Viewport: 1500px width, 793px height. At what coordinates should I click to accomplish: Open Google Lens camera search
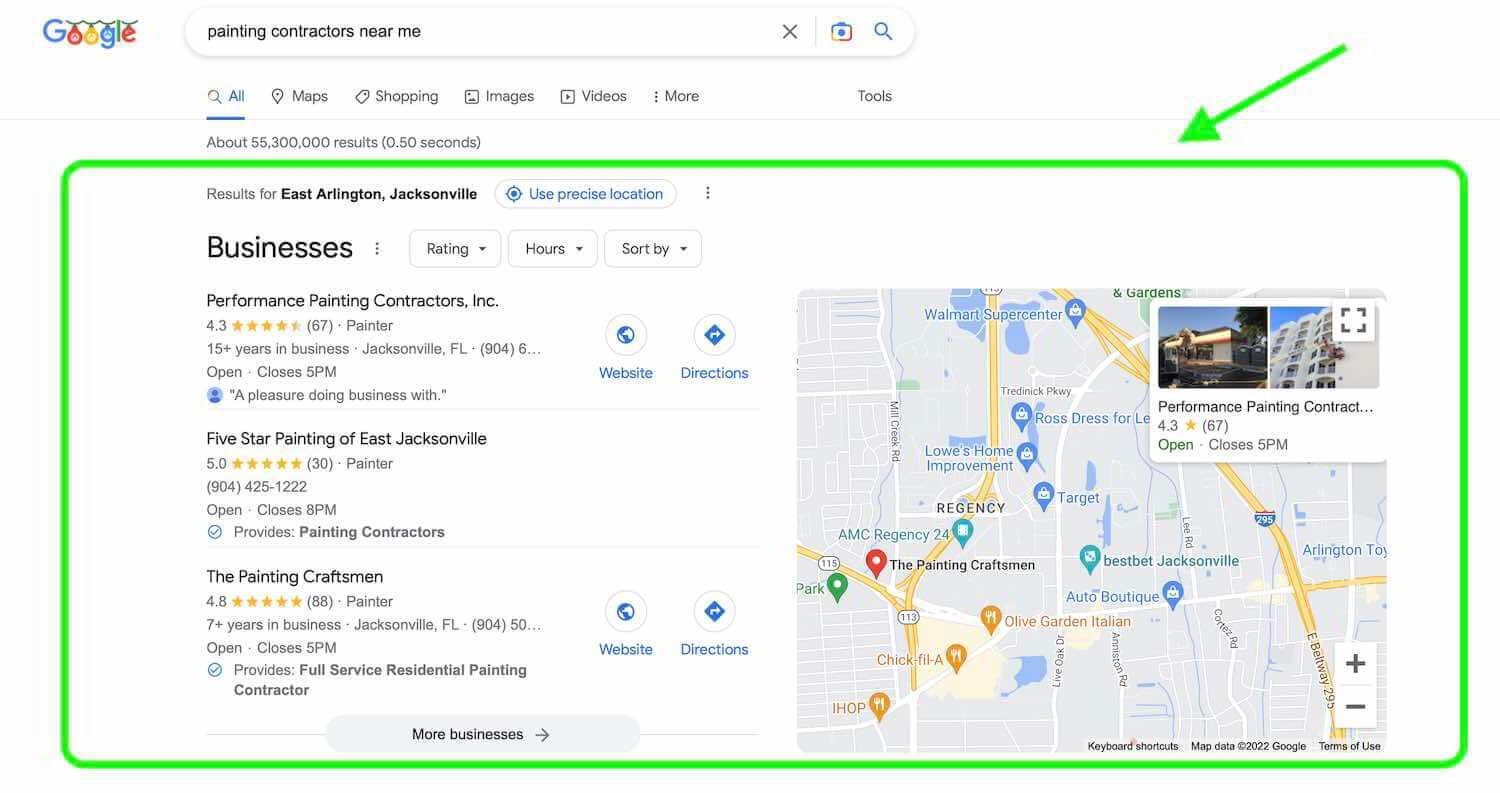[841, 31]
